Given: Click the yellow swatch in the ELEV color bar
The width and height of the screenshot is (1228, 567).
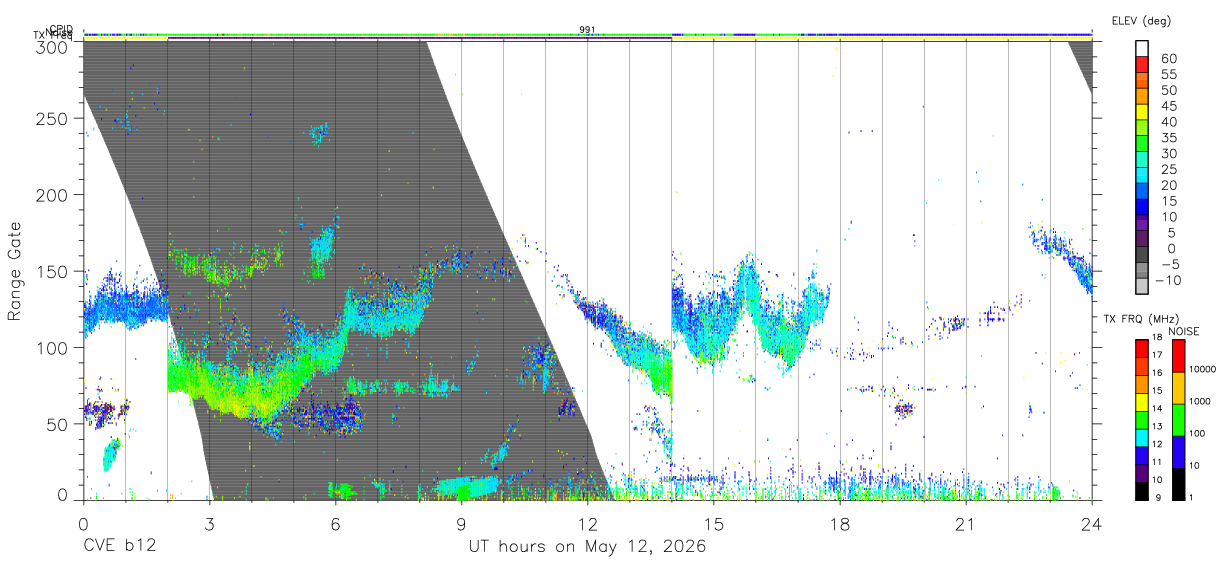Looking at the screenshot, I should (1142, 112).
